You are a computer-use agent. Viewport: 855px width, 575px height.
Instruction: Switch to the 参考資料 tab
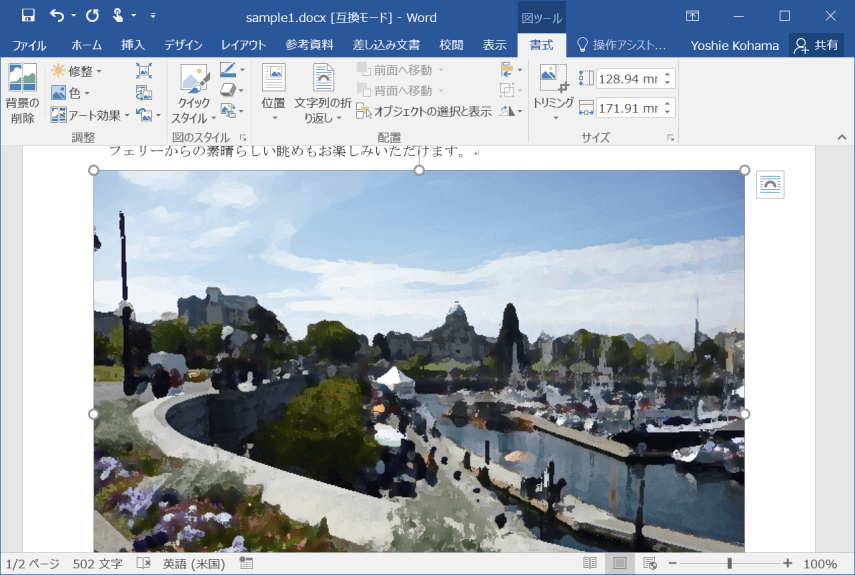tap(309, 45)
